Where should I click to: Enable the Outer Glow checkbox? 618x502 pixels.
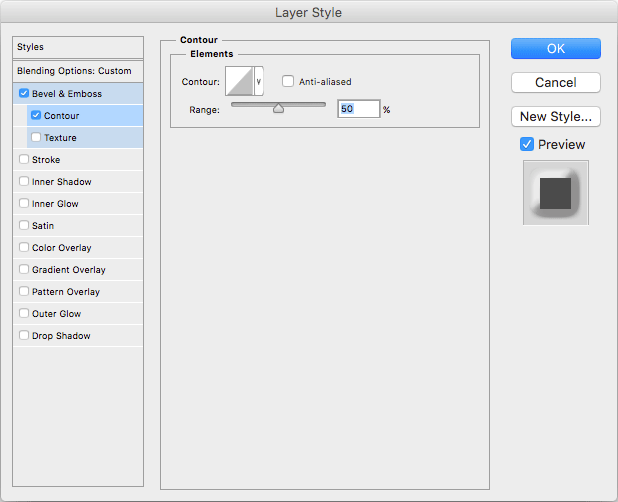[x=24, y=314]
